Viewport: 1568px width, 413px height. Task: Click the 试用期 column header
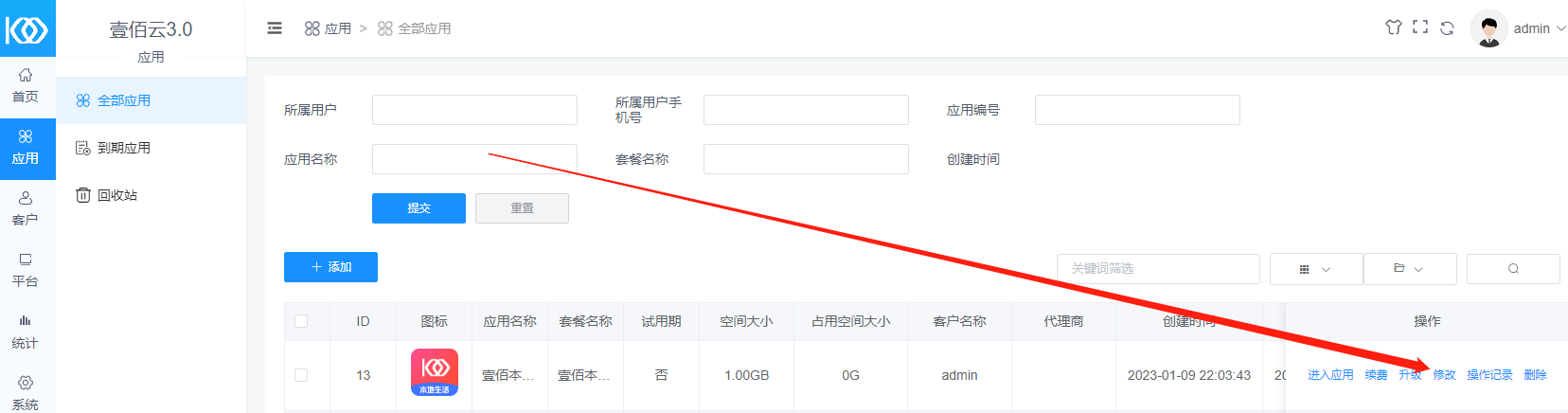(x=661, y=321)
